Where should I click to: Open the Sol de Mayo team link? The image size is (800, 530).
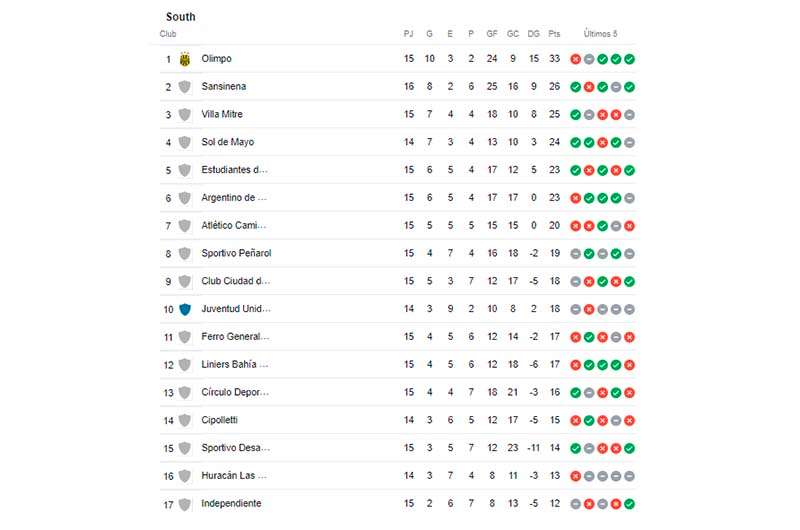228,142
